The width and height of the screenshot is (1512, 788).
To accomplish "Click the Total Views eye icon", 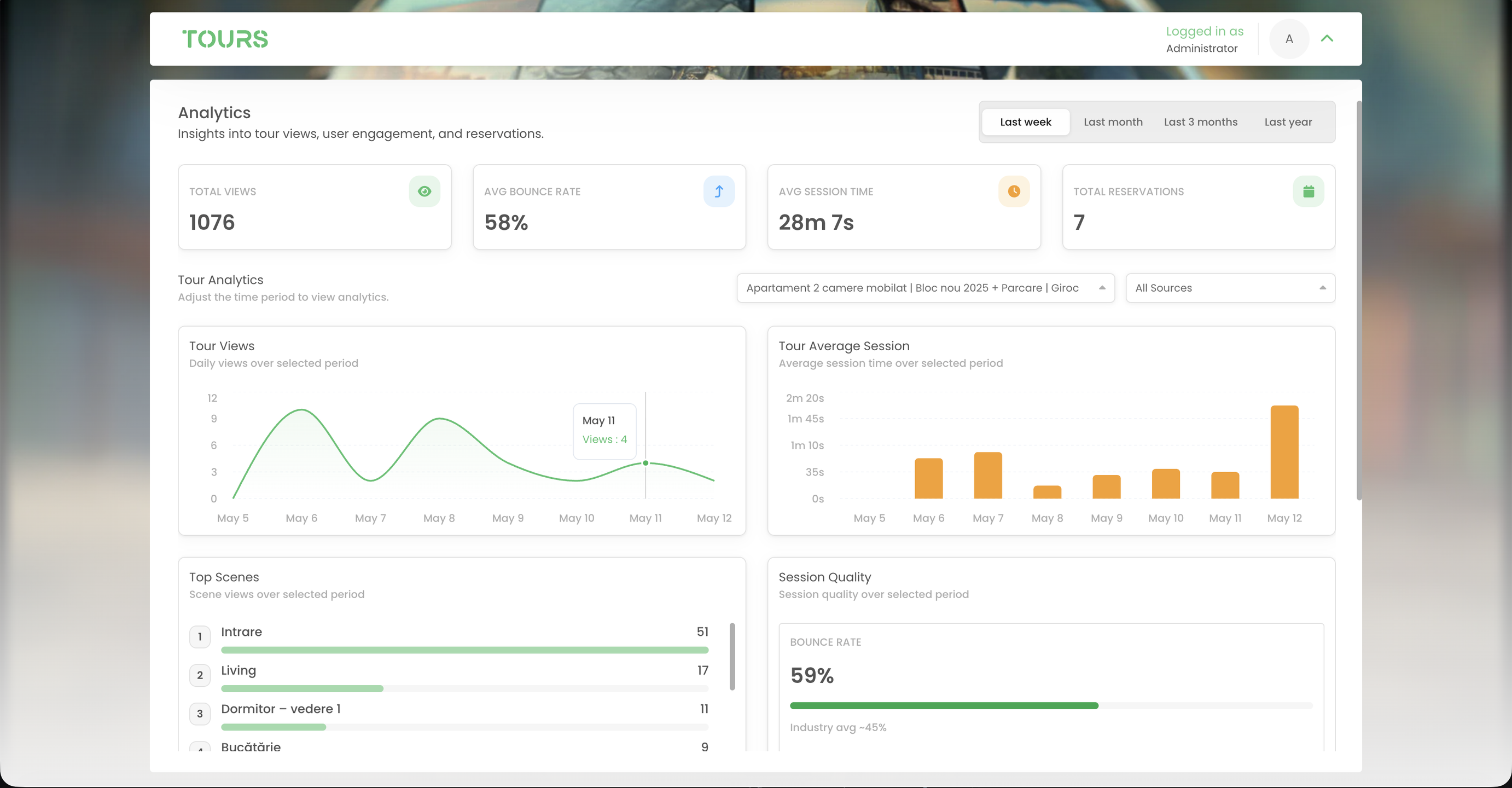I will [424, 192].
